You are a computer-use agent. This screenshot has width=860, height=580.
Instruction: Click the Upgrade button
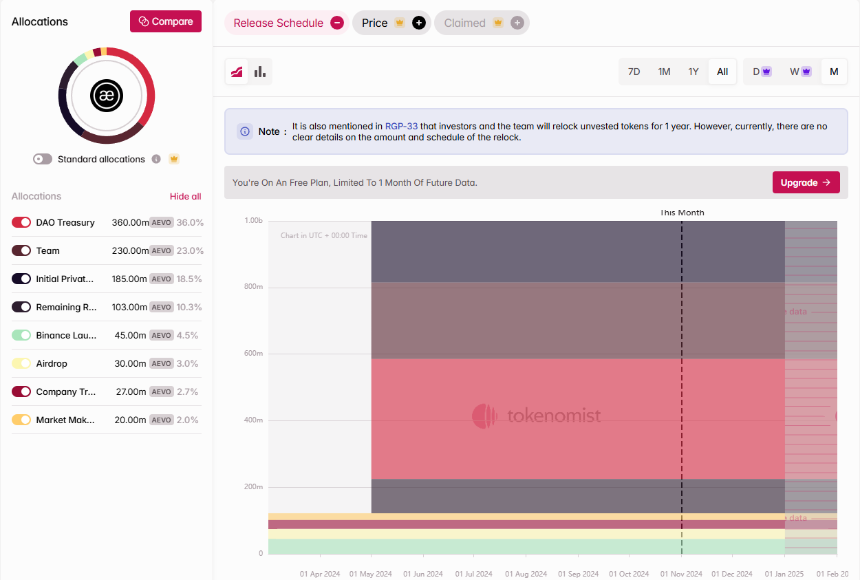click(806, 183)
